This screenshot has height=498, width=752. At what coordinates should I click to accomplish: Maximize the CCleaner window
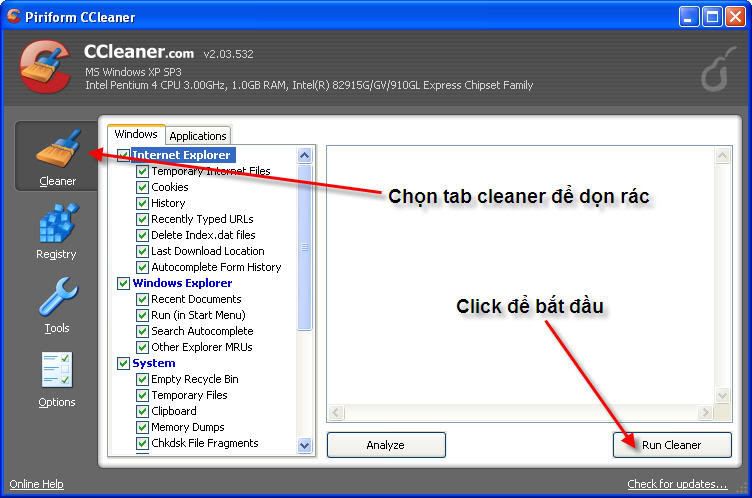click(x=712, y=17)
